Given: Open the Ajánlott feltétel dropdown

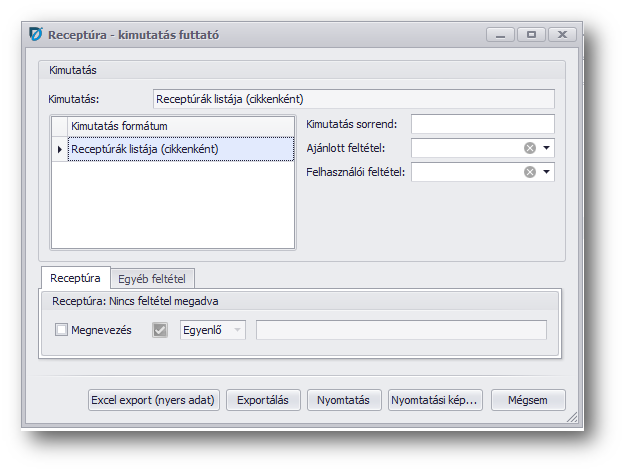Looking at the screenshot, I should coord(547,148).
